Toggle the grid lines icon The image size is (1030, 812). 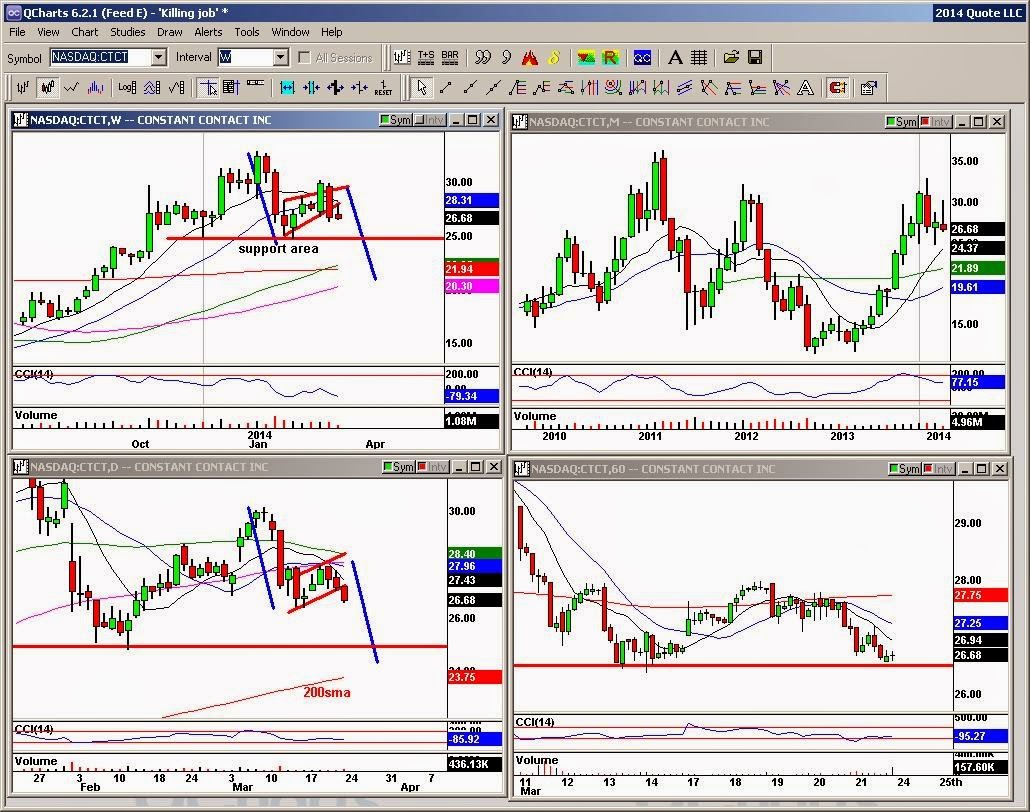pyautogui.click(x=698, y=58)
